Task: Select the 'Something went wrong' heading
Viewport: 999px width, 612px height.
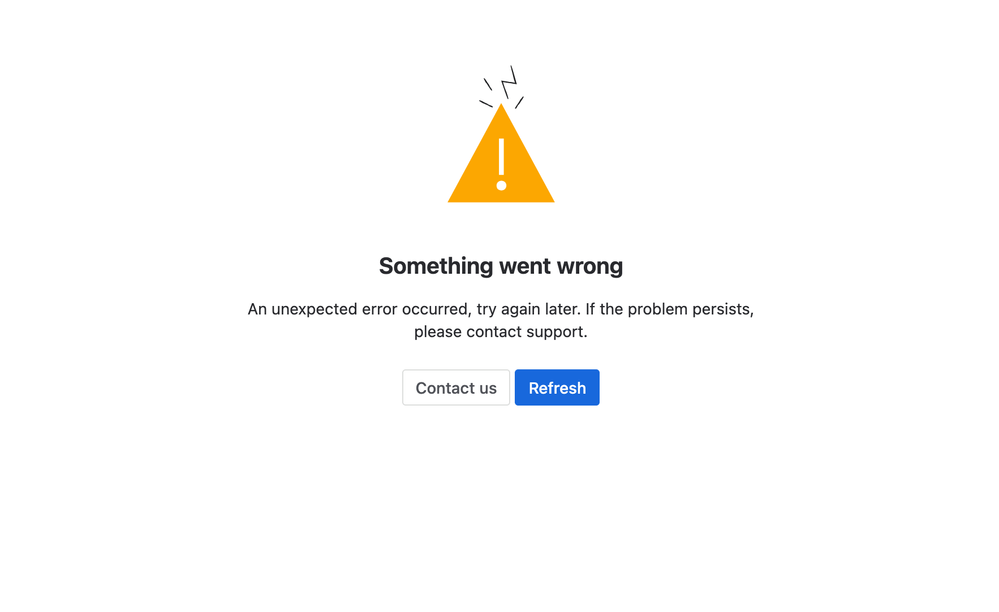Action: point(501,266)
